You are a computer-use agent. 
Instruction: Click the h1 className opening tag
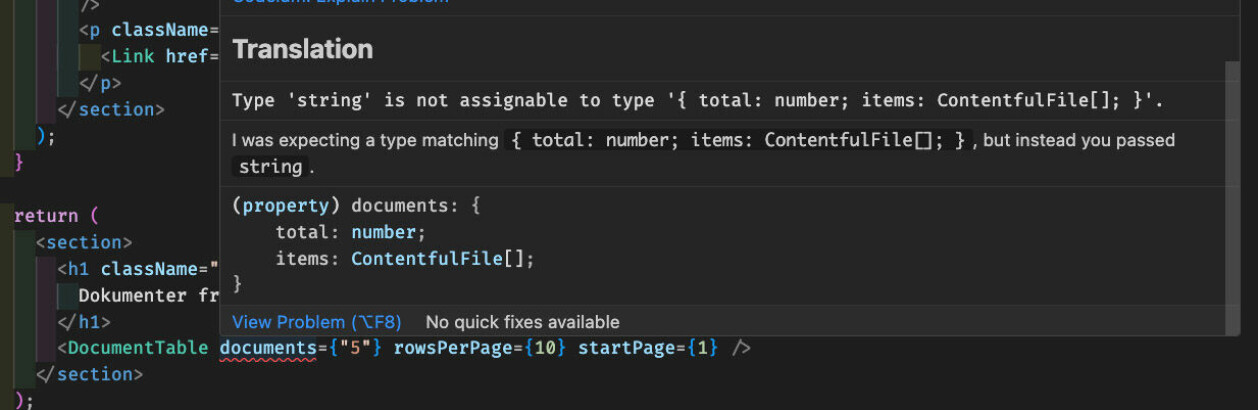[x=138, y=269]
